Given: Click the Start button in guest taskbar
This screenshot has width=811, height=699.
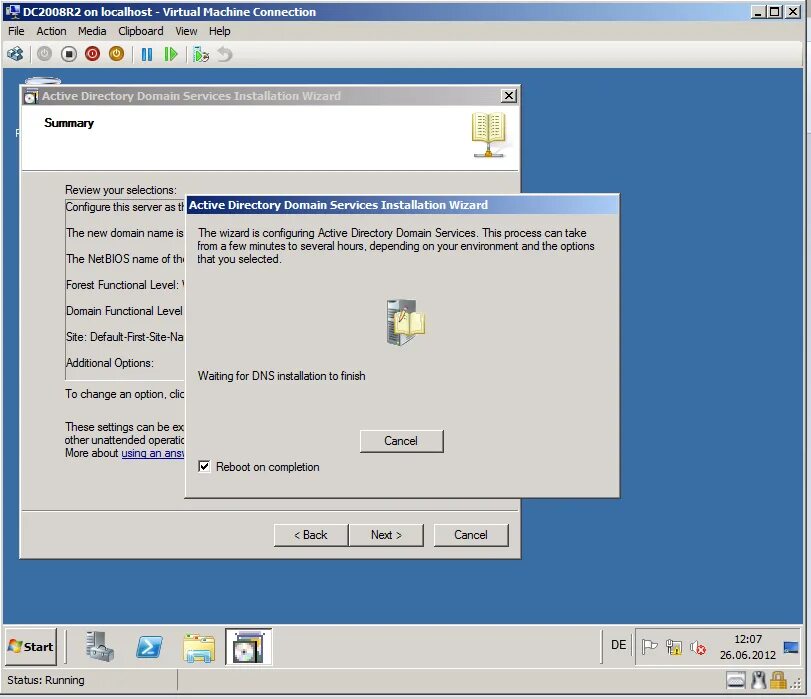Looking at the screenshot, I should tap(31, 647).
